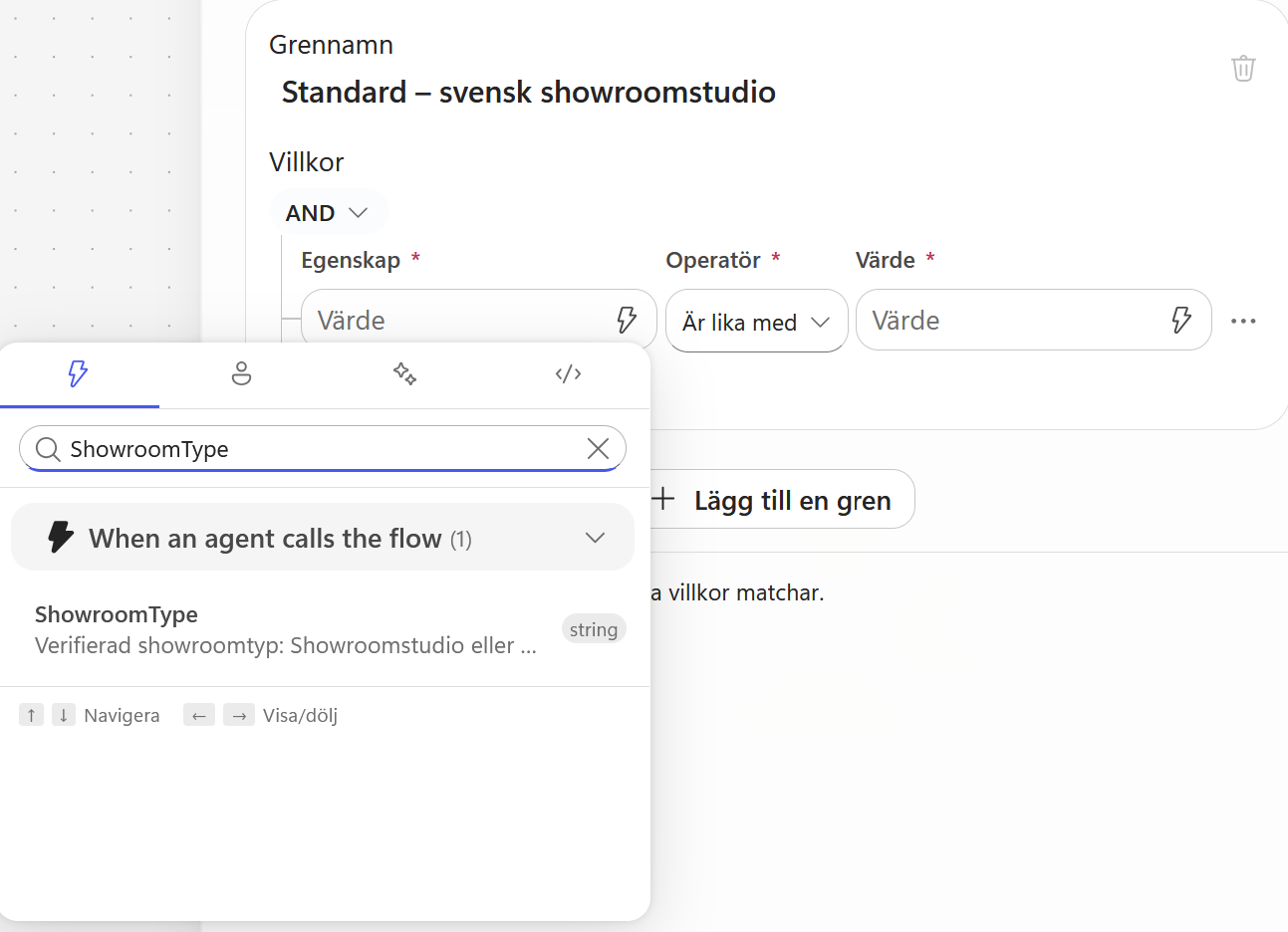Image resolution: width=1288 pixels, height=932 pixels.
Task: Edit the branch name Standard – svensk showroomstudio
Action: coord(528,92)
